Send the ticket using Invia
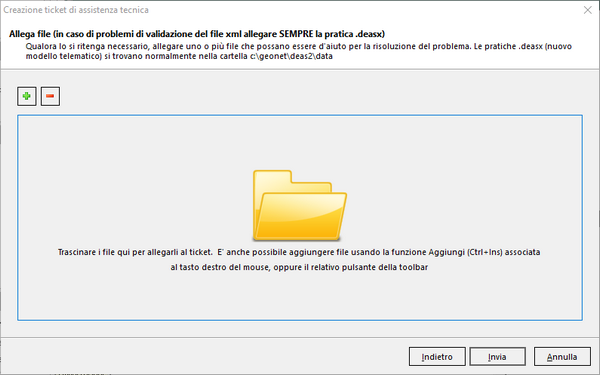 [x=497, y=357]
